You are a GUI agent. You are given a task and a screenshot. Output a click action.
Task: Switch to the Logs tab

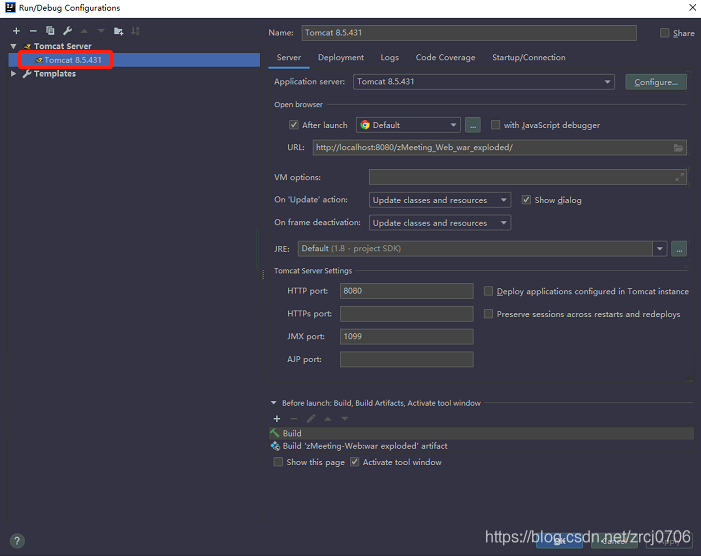(389, 58)
